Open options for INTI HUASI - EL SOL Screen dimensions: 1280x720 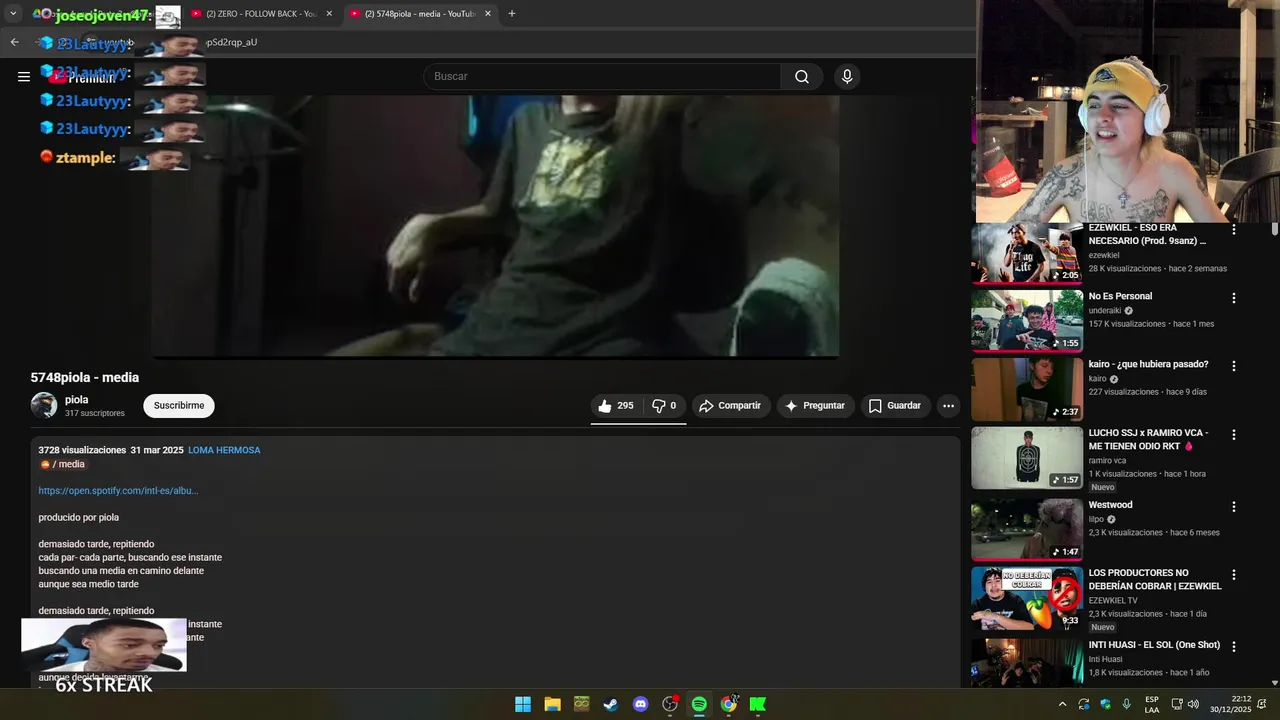1234,647
